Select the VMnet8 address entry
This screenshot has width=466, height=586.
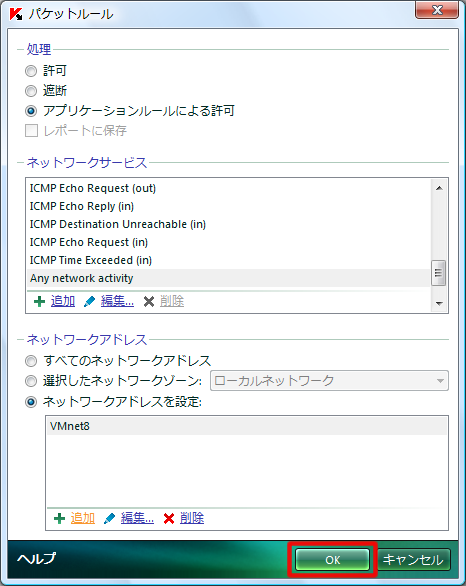tap(247, 426)
